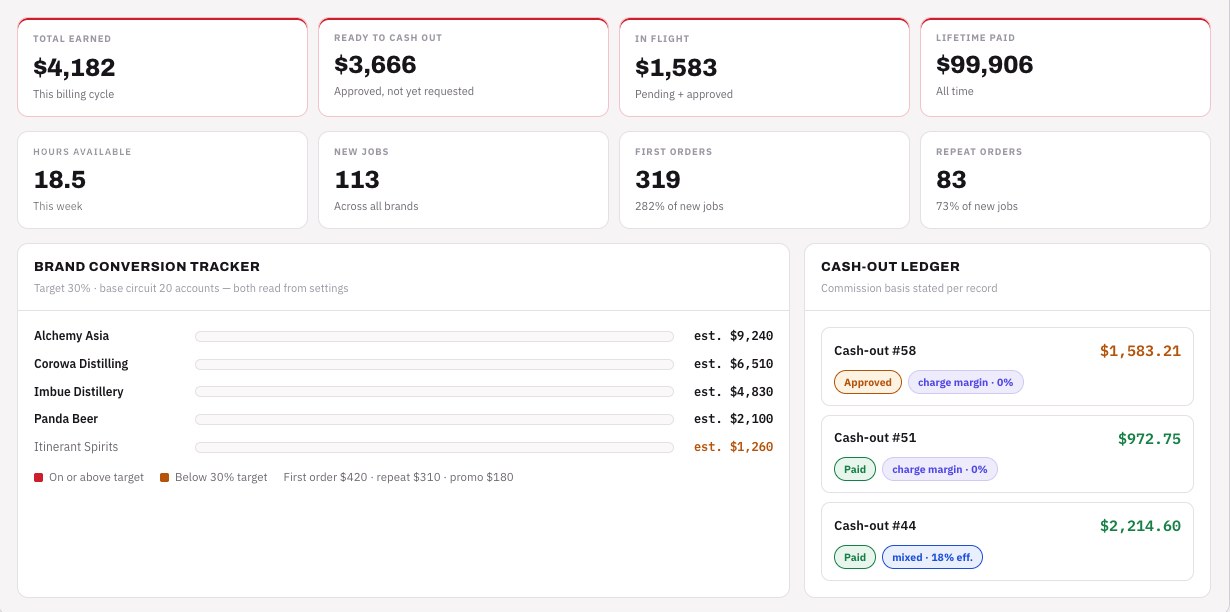1230x612 pixels.
Task: Click the mixed · 18% eff. tag
Action: (x=932, y=557)
